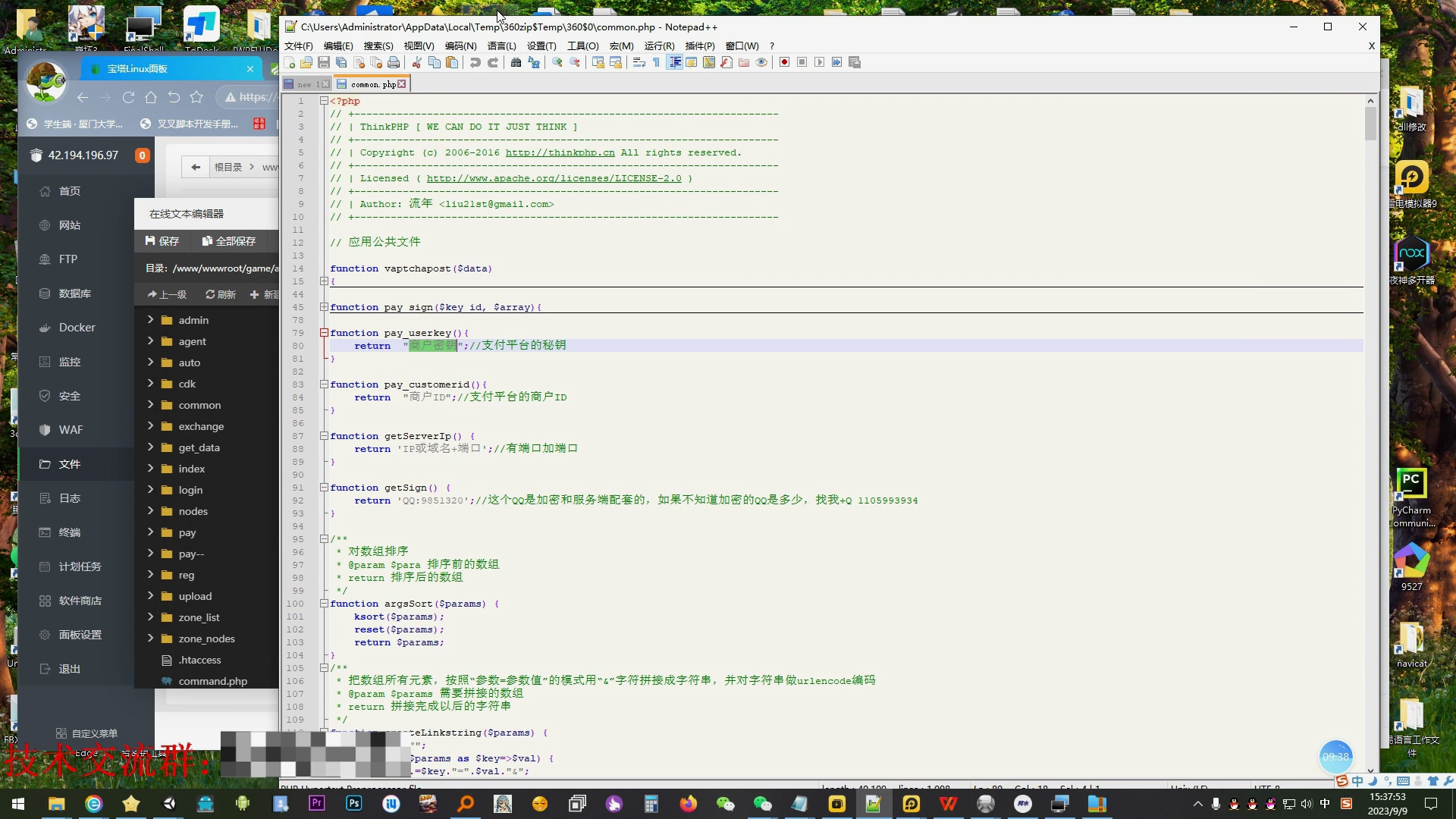Click the Open file folder icon

click(x=306, y=62)
